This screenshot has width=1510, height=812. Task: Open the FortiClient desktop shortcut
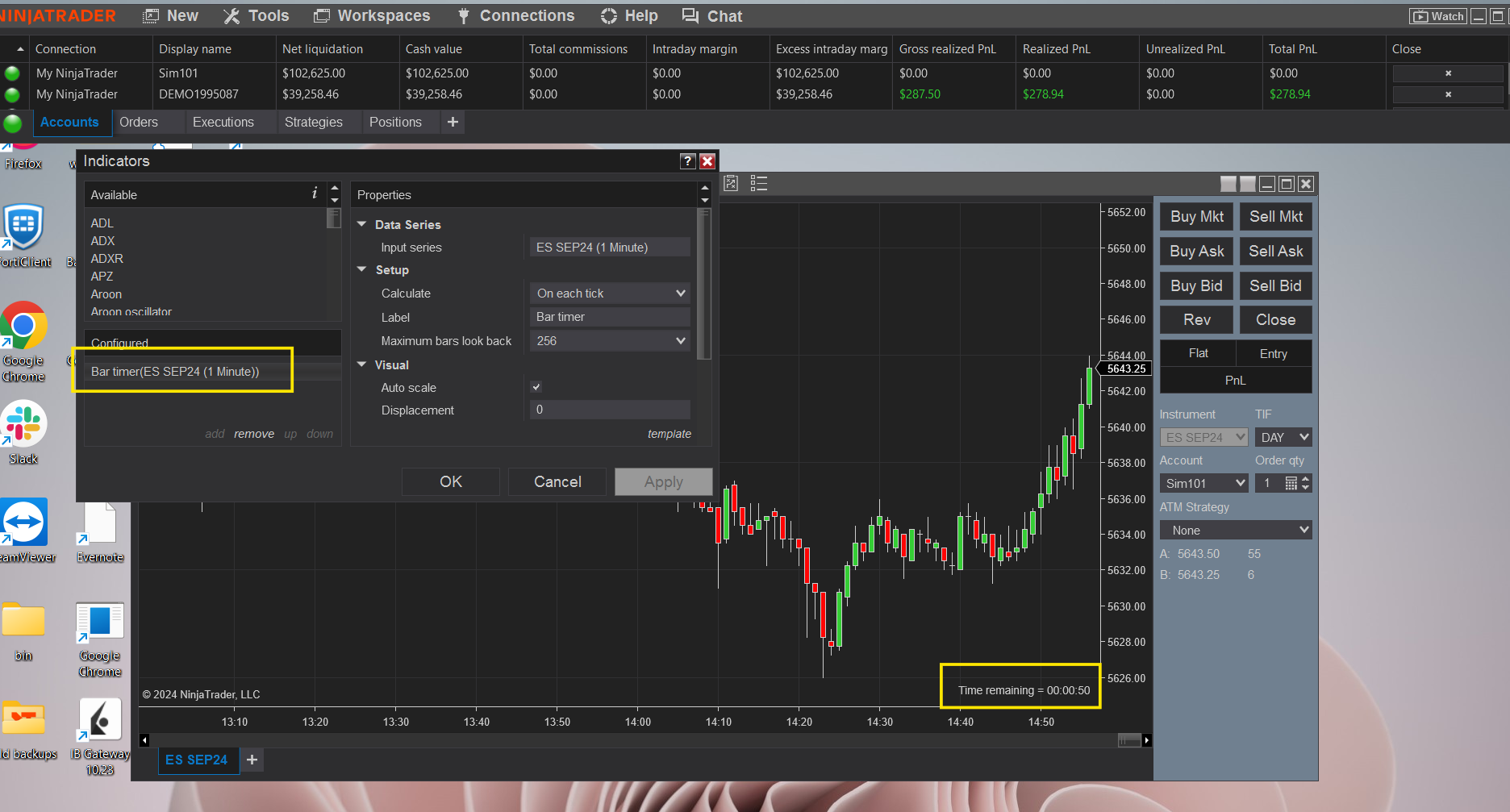click(24, 235)
